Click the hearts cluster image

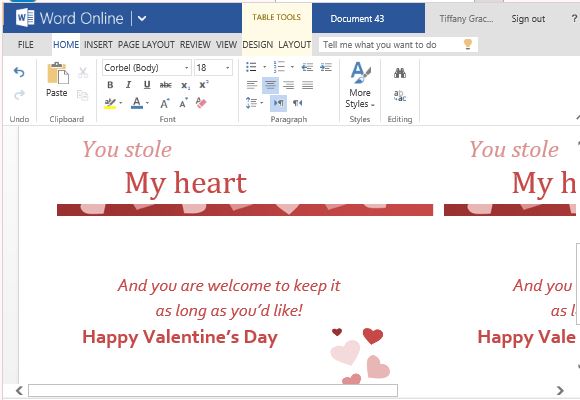(360, 355)
